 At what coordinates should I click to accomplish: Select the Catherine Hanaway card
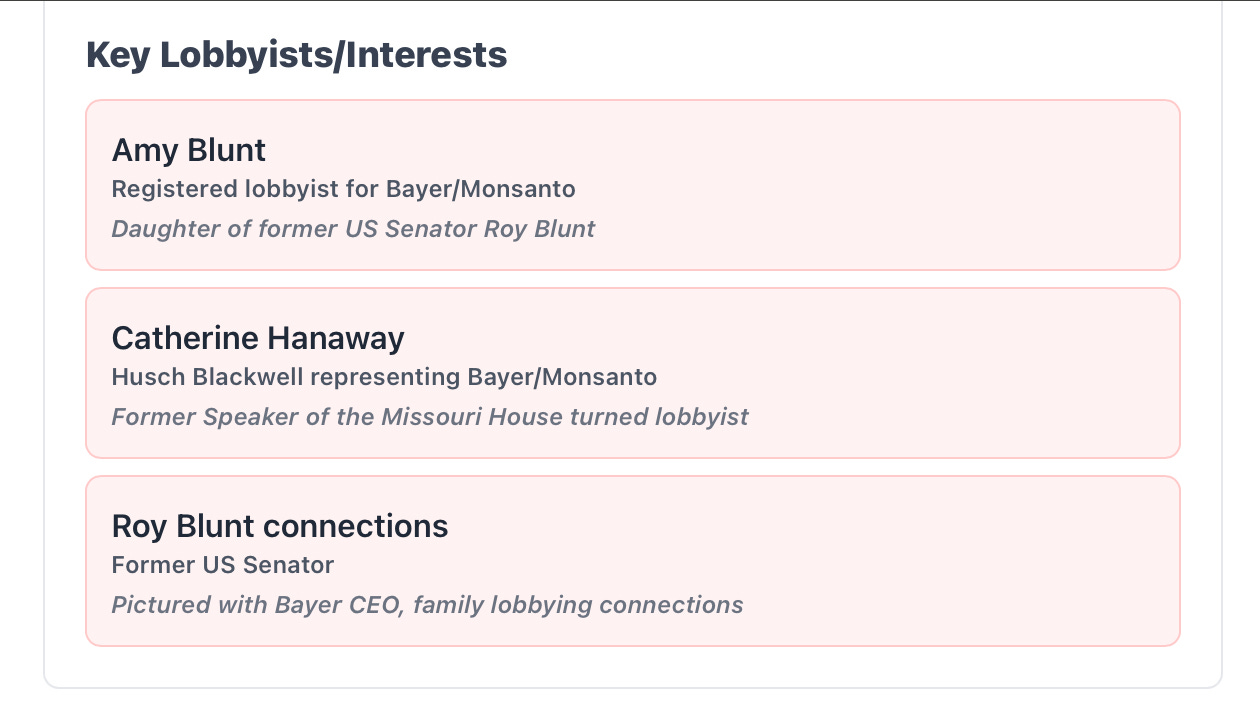click(633, 373)
